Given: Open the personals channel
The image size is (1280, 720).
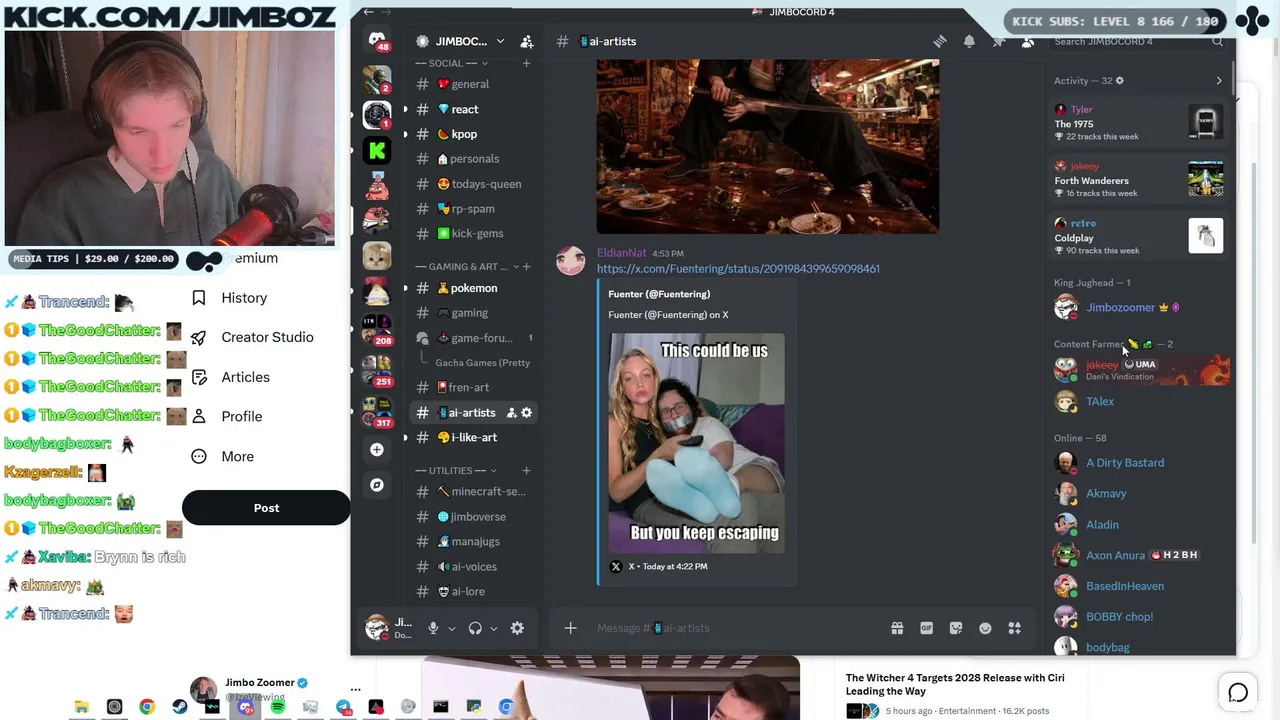Looking at the screenshot, I should tap(475, 159).
